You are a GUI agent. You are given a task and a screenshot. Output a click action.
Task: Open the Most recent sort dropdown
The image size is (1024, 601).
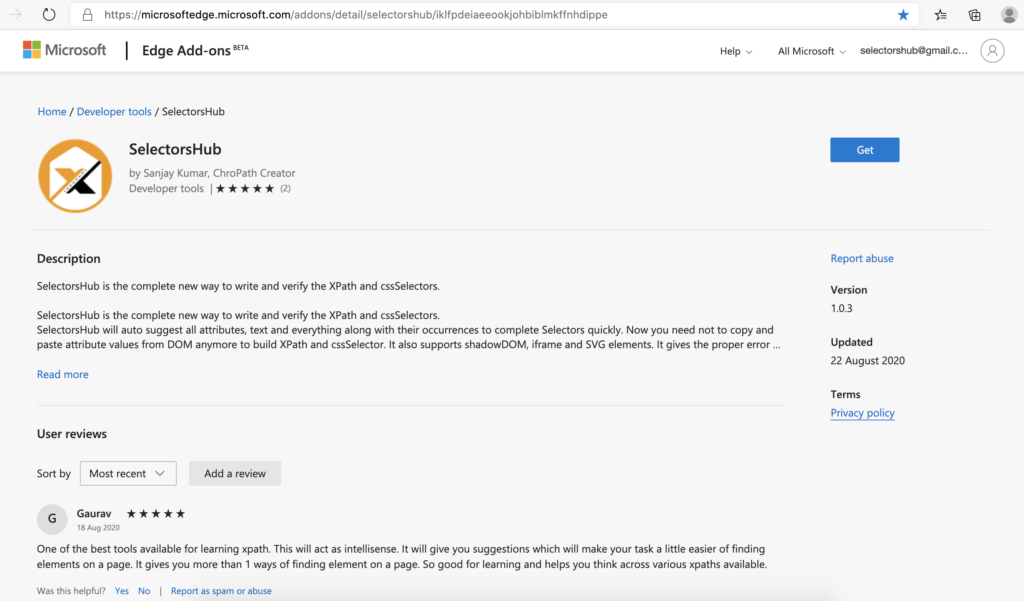[x=128, y=473]
